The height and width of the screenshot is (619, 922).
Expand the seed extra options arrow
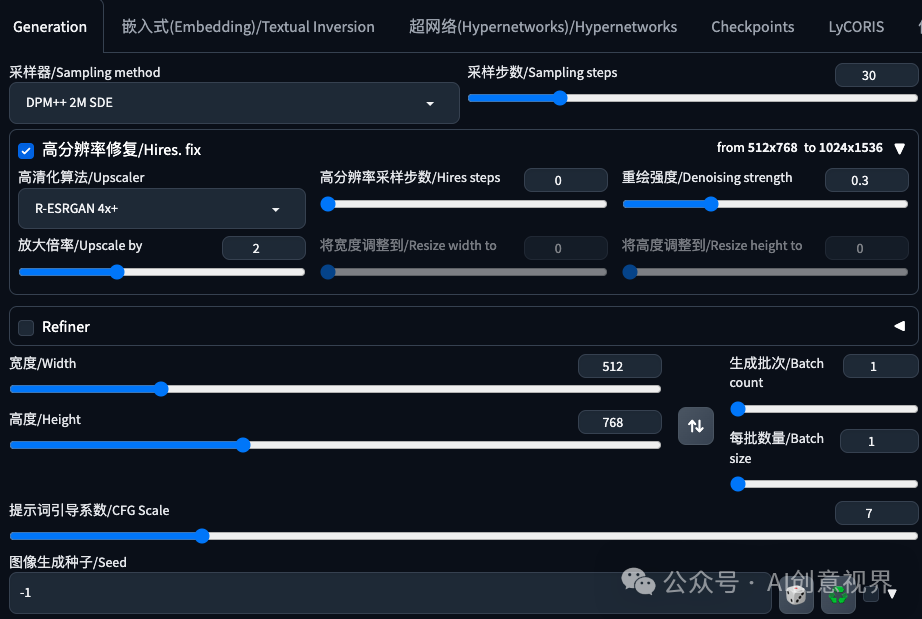coord(892,593)
